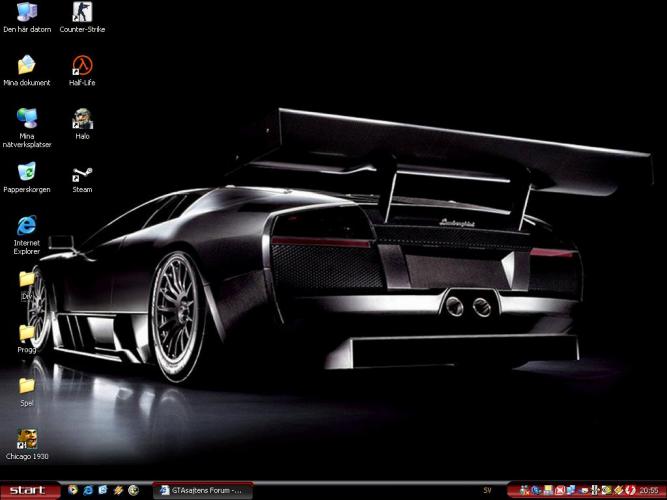Image resolution: width=667 pixels, height=500 pixels.
Task: Click the taskbar clock showing 20:55
Action: 649,490
